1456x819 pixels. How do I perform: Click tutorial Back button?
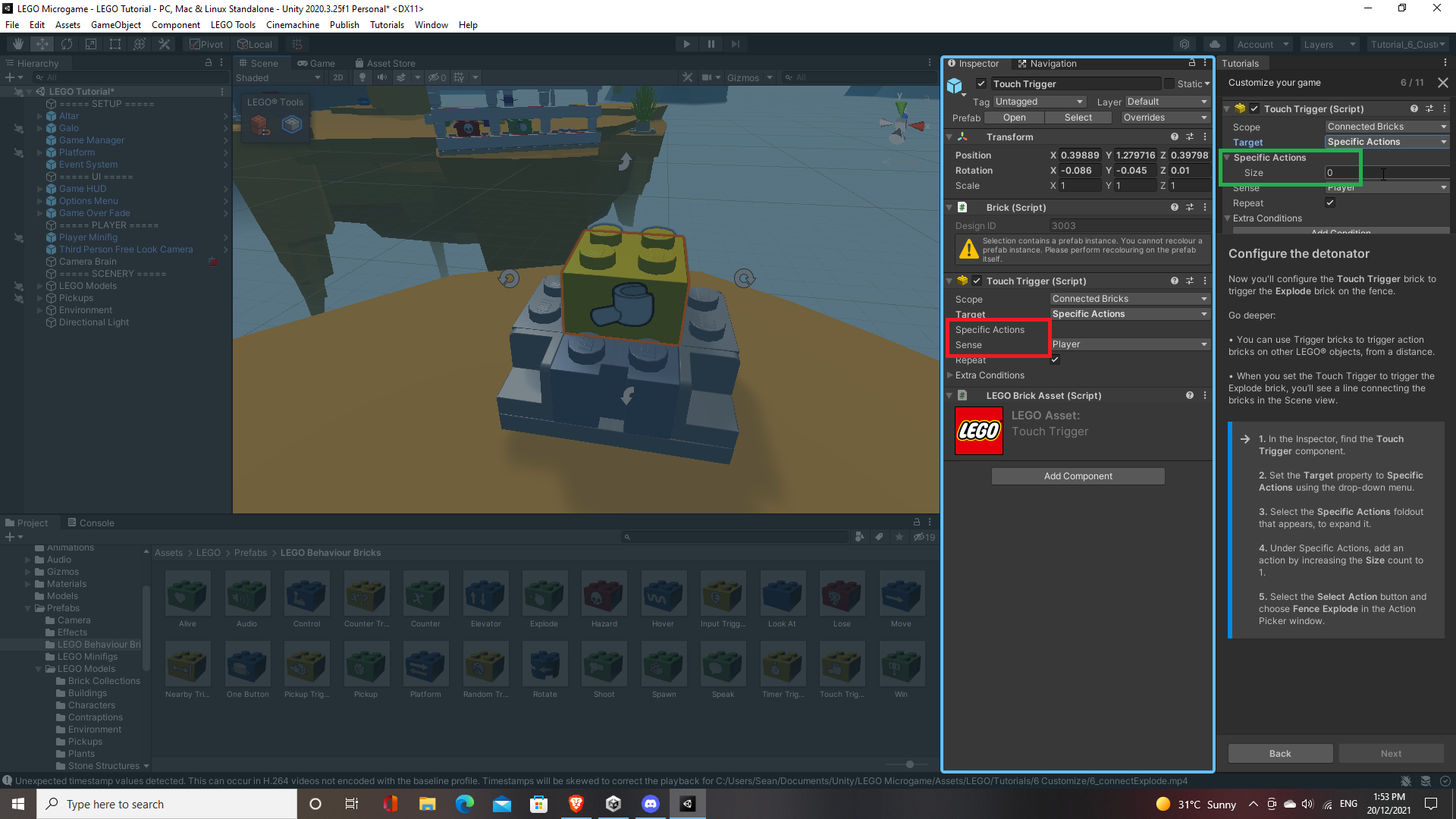[x=1280, y=753]
